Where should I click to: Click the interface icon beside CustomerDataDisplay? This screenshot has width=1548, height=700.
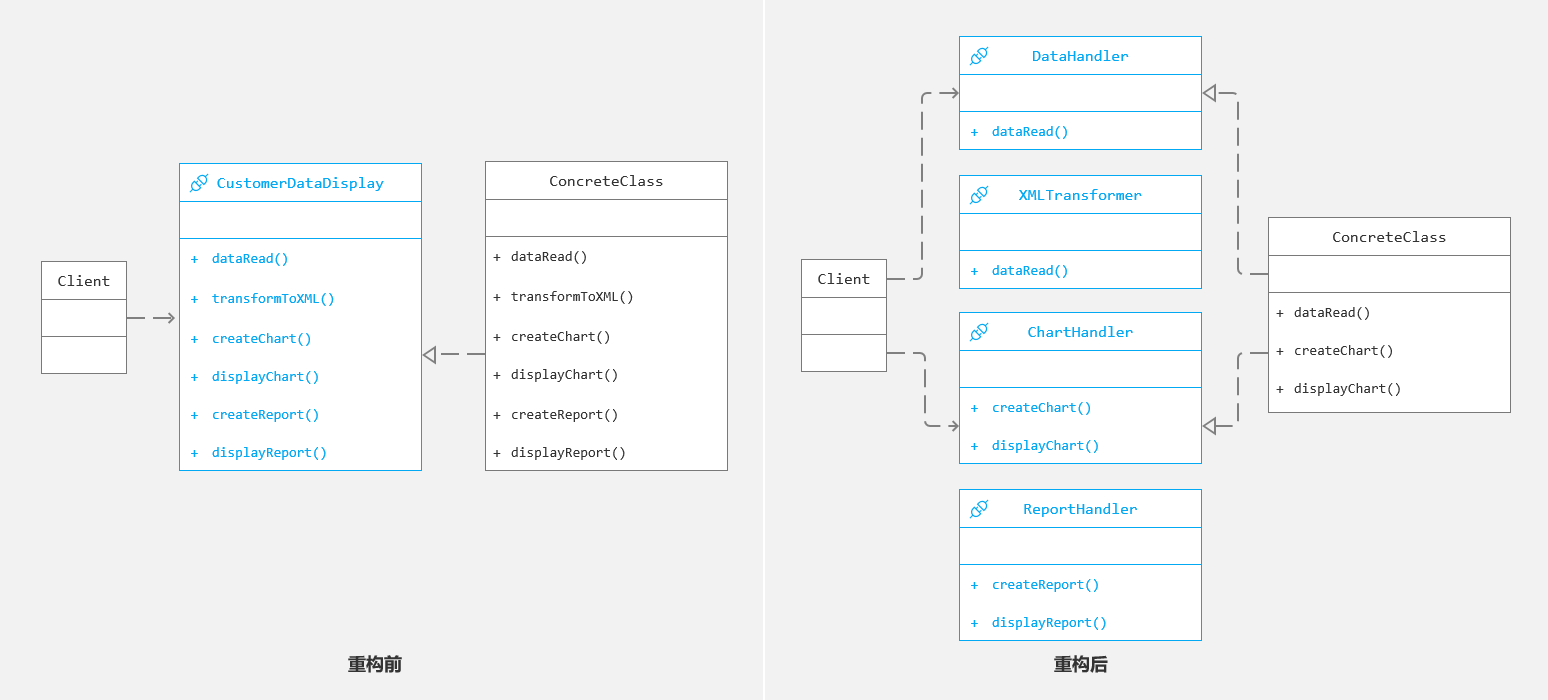(x=199, y=183)
